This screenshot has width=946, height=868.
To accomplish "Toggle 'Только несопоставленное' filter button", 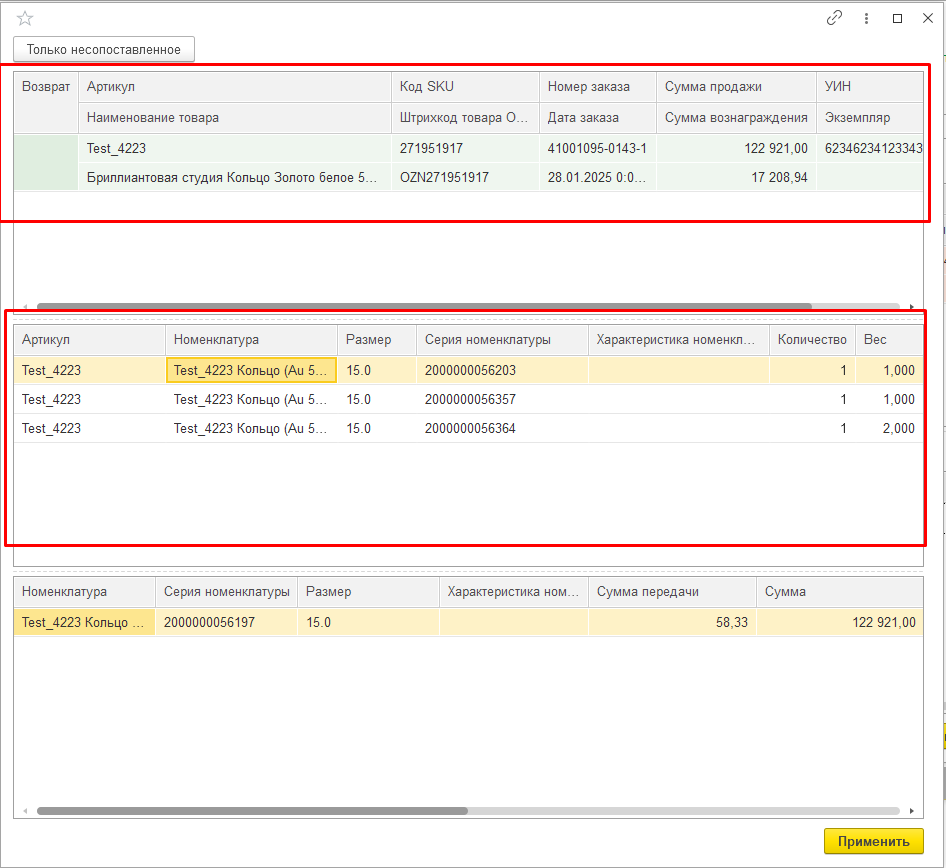I will point(104,49).
